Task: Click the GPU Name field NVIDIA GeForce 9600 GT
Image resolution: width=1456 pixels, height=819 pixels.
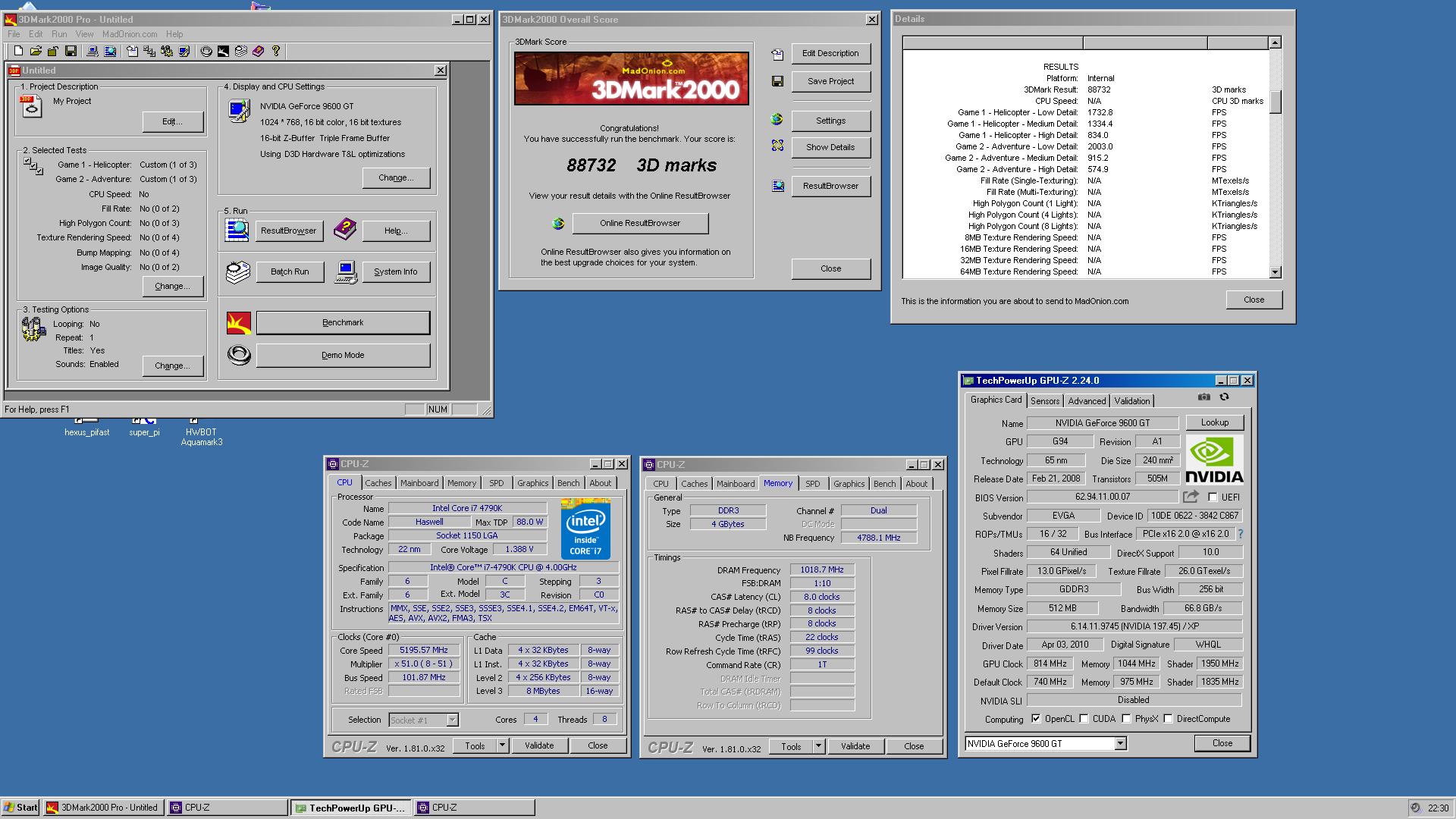Action: 1102,423
